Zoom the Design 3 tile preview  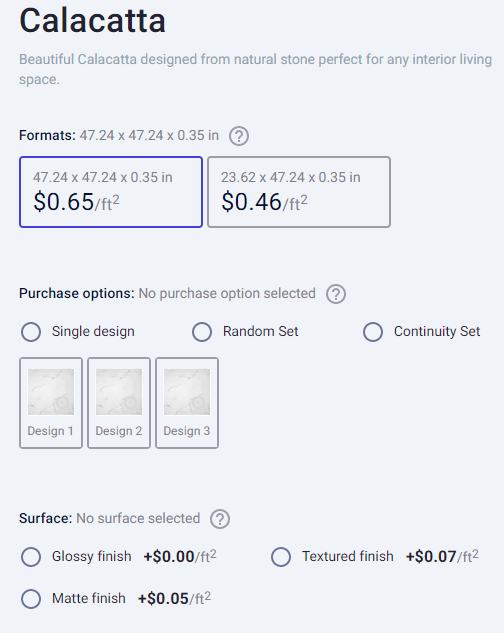(198, 402)
